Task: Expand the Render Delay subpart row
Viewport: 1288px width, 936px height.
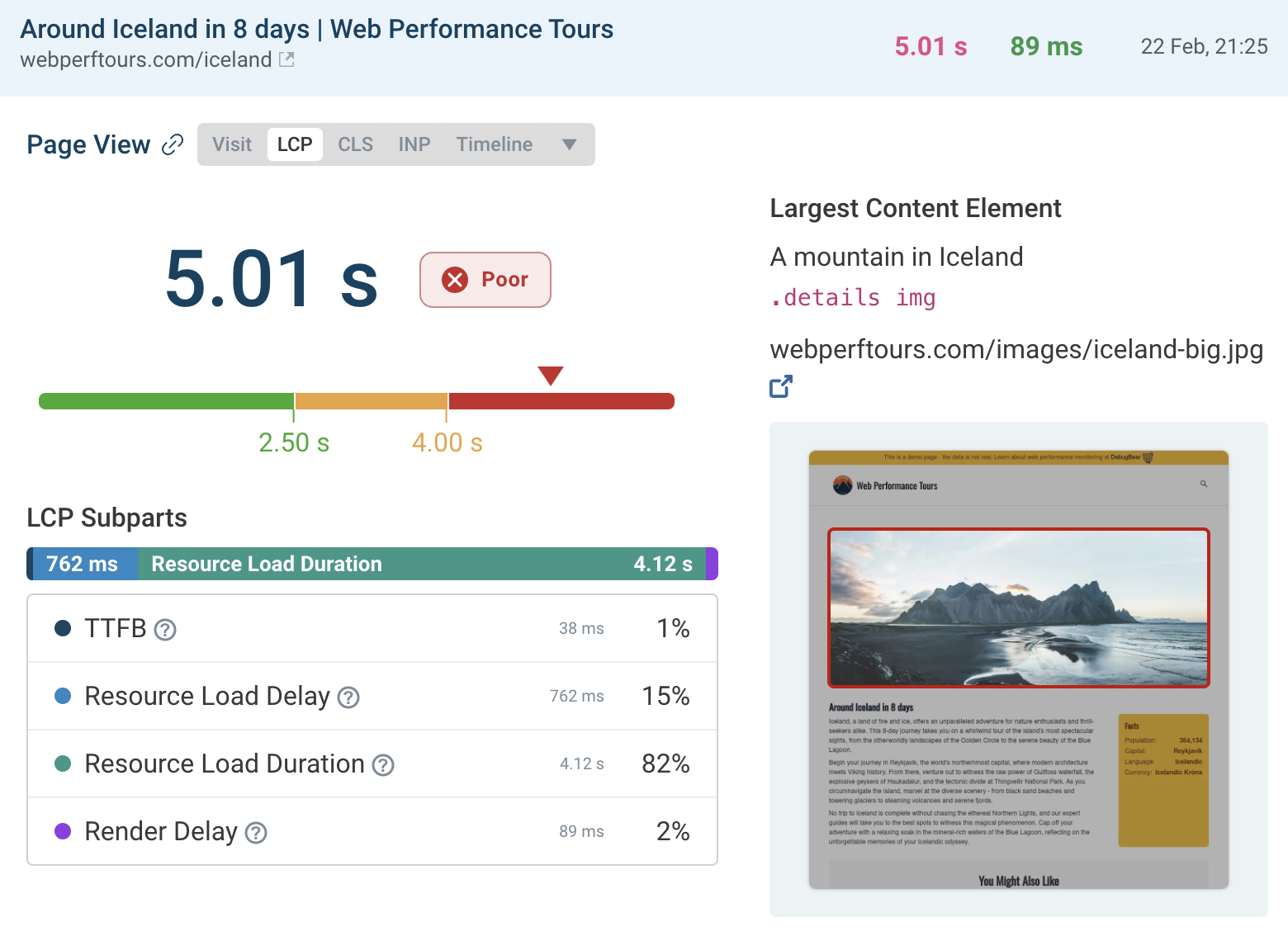Action: click(372, 831)
